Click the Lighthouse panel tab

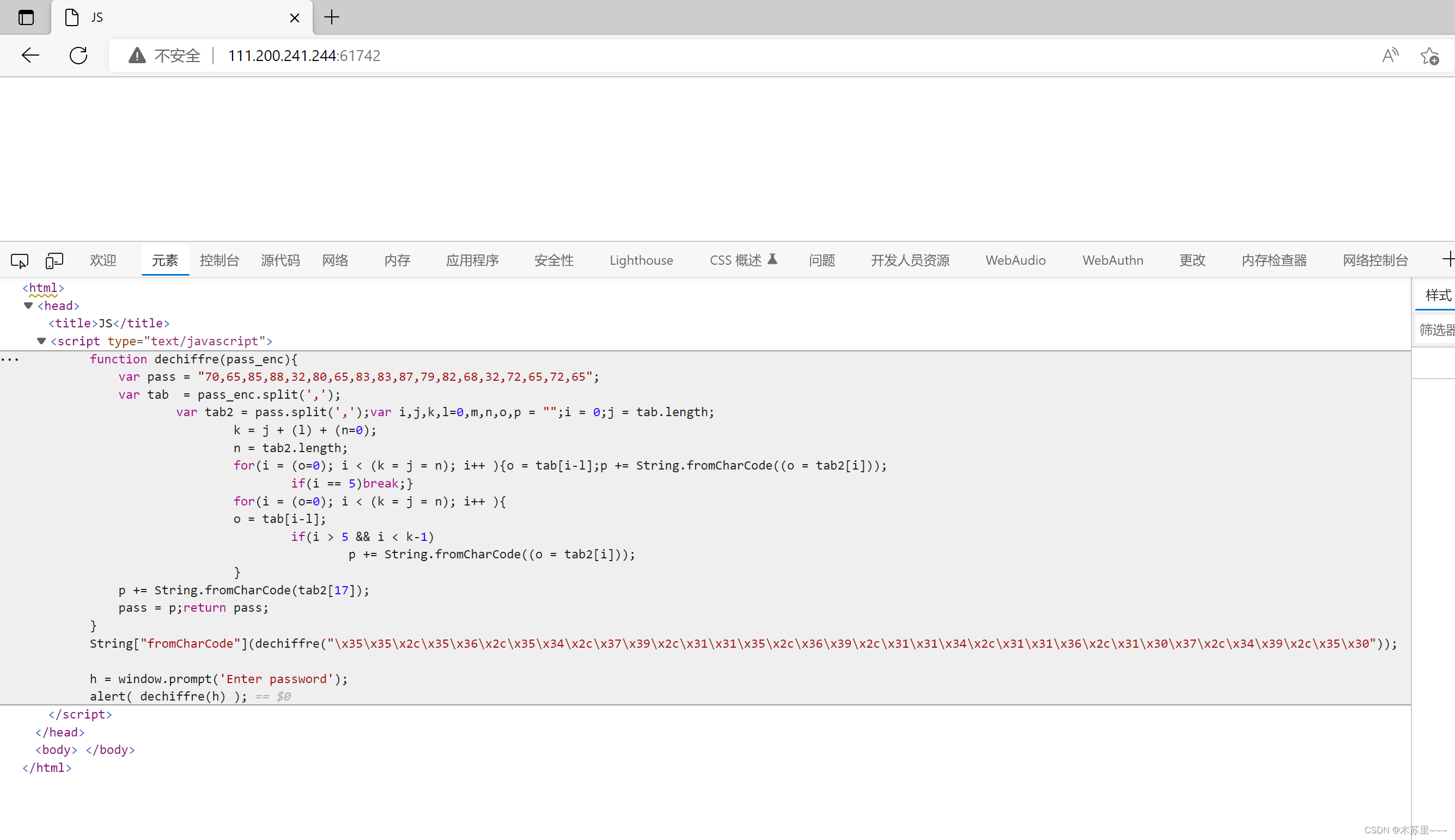point(641,260)
